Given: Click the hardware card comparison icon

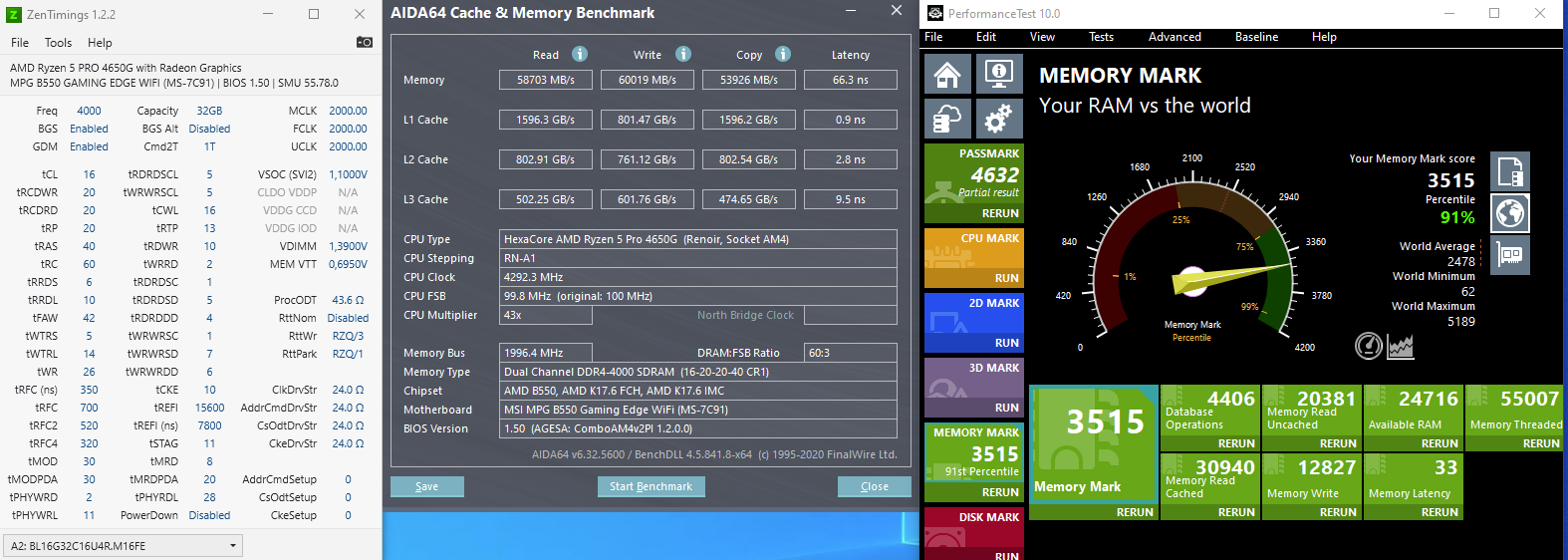Looking at the screenshot, I should click(1510, 255).
